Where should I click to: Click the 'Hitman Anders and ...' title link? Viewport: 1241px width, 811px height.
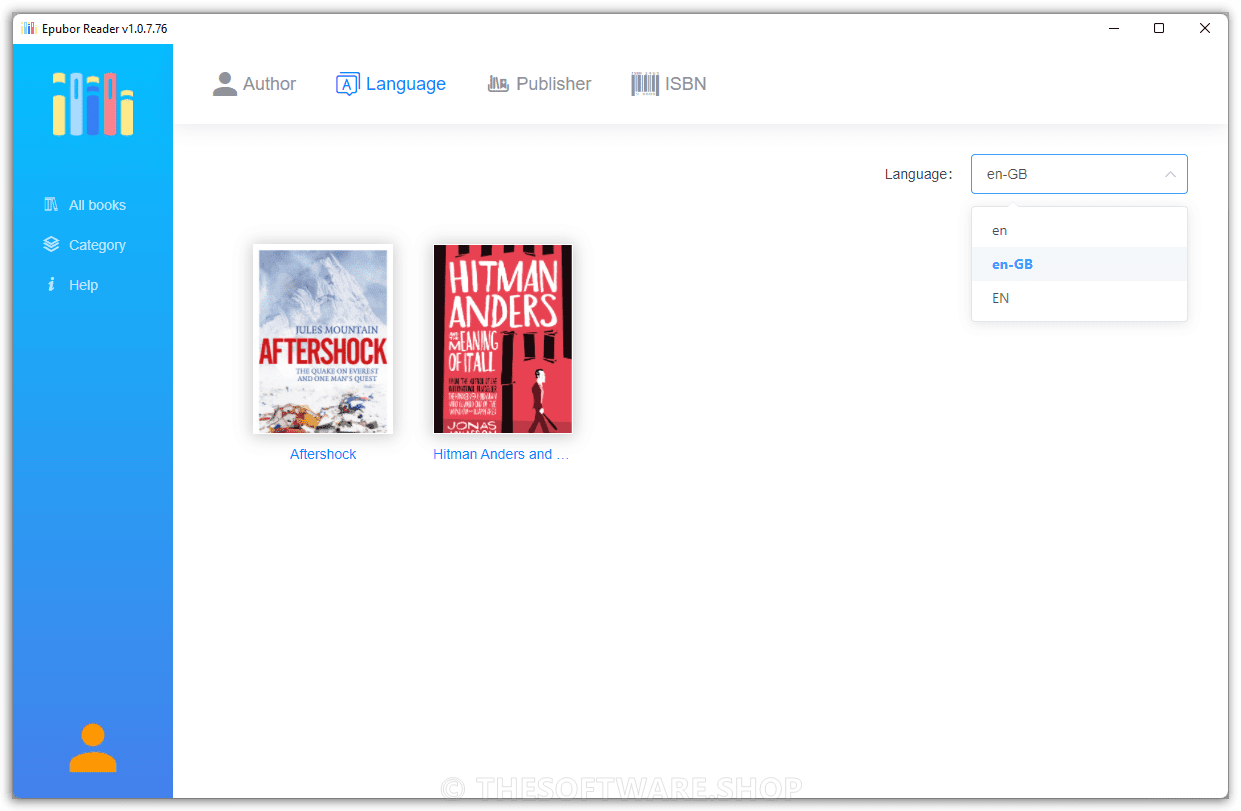tap(501, 454)
